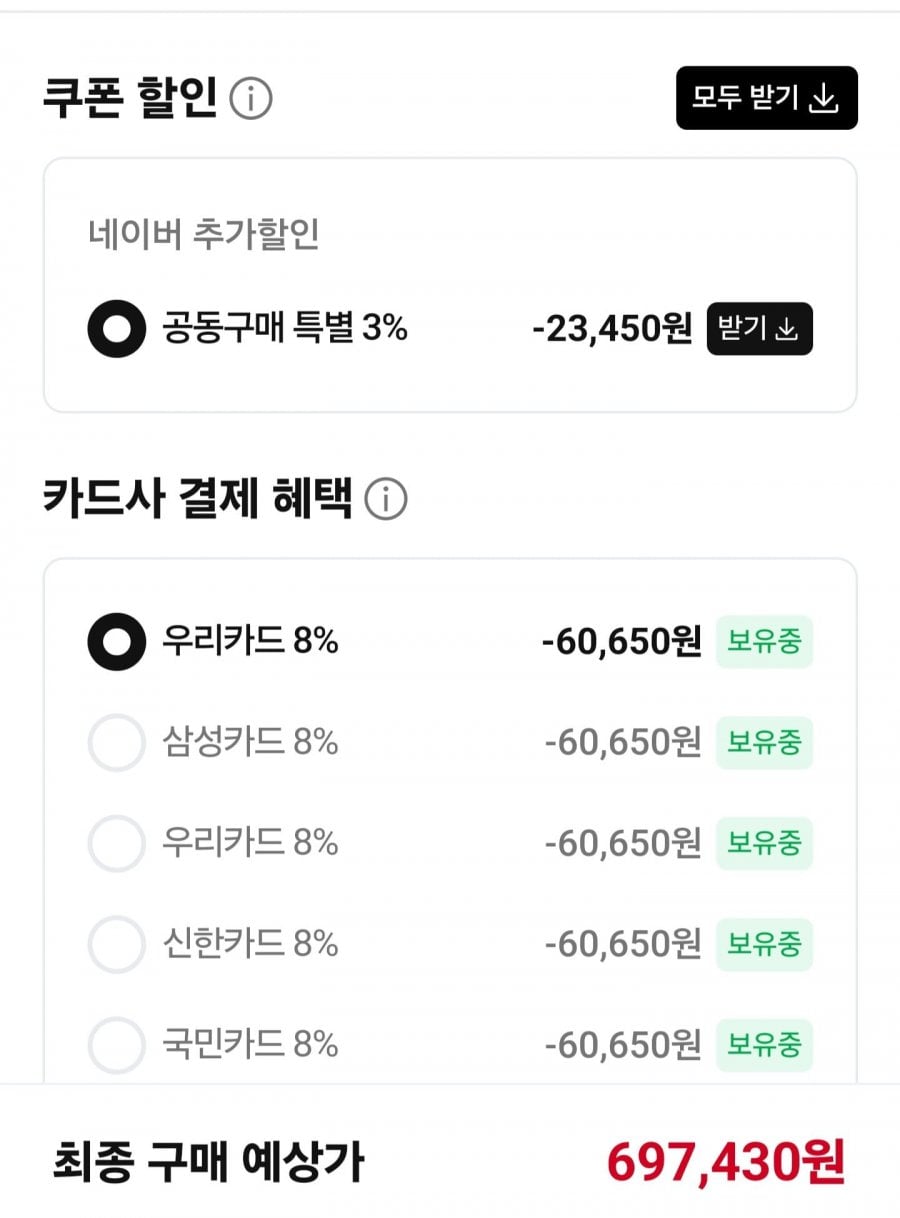Tap the 최종 구매 예상가 label

point(208,1162)
